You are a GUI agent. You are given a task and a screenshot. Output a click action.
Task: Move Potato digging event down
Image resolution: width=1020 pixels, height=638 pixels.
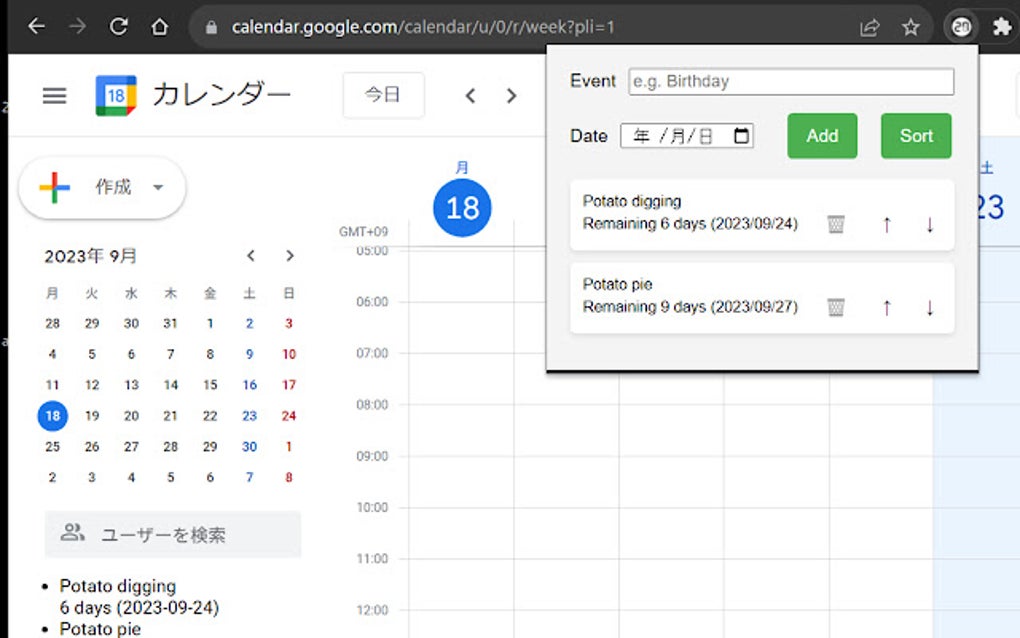pos(930,224)
